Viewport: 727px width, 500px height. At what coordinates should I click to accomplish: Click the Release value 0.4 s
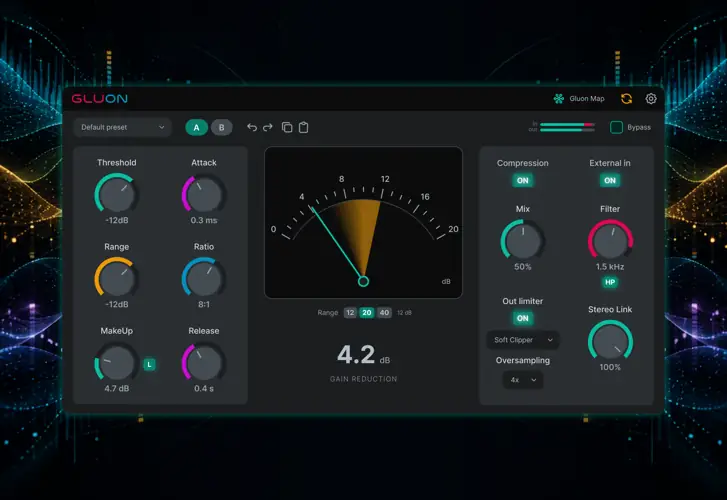tap(204, 389)
